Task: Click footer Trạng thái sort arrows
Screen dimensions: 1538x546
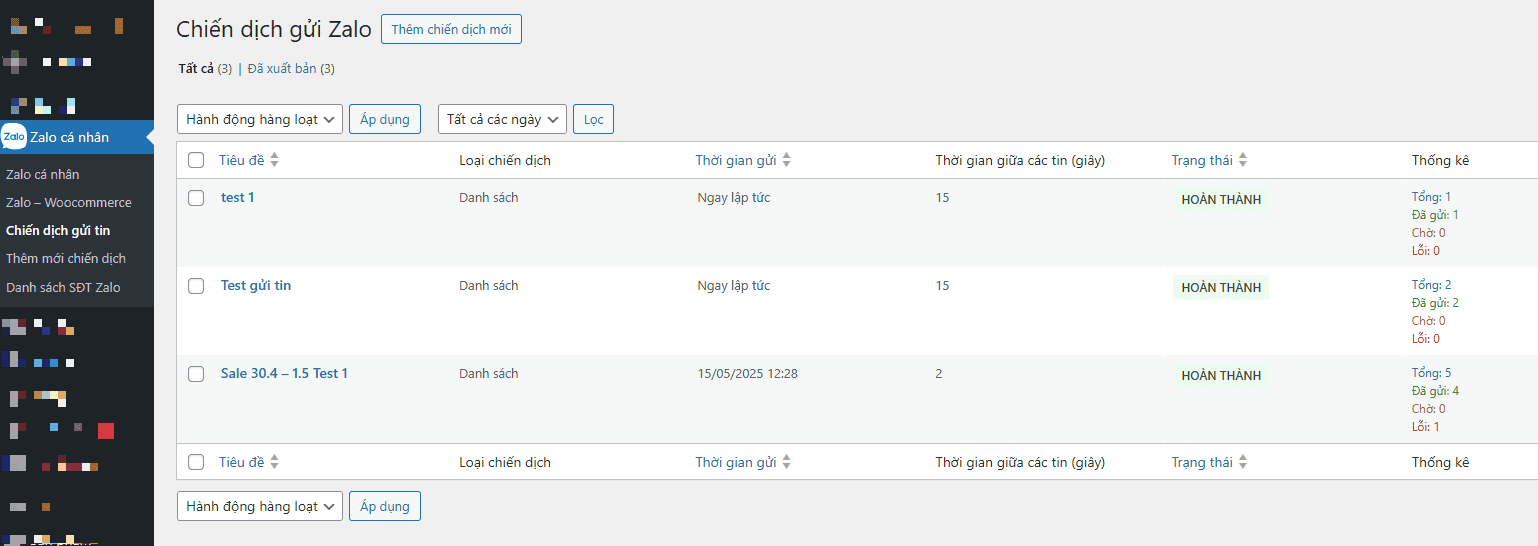Action: (1243, 462)
